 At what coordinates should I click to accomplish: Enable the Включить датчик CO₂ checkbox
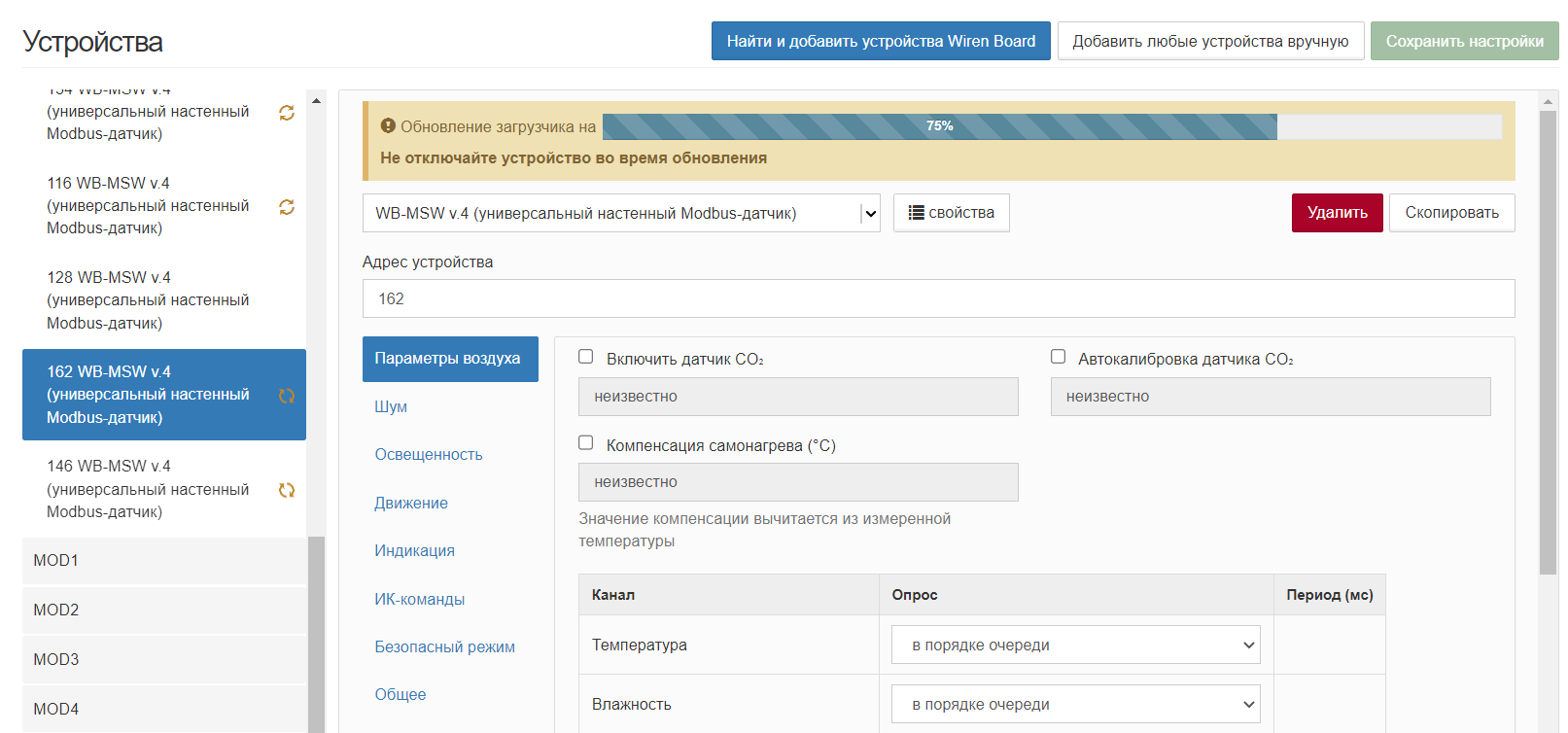(x=586, y=357)
